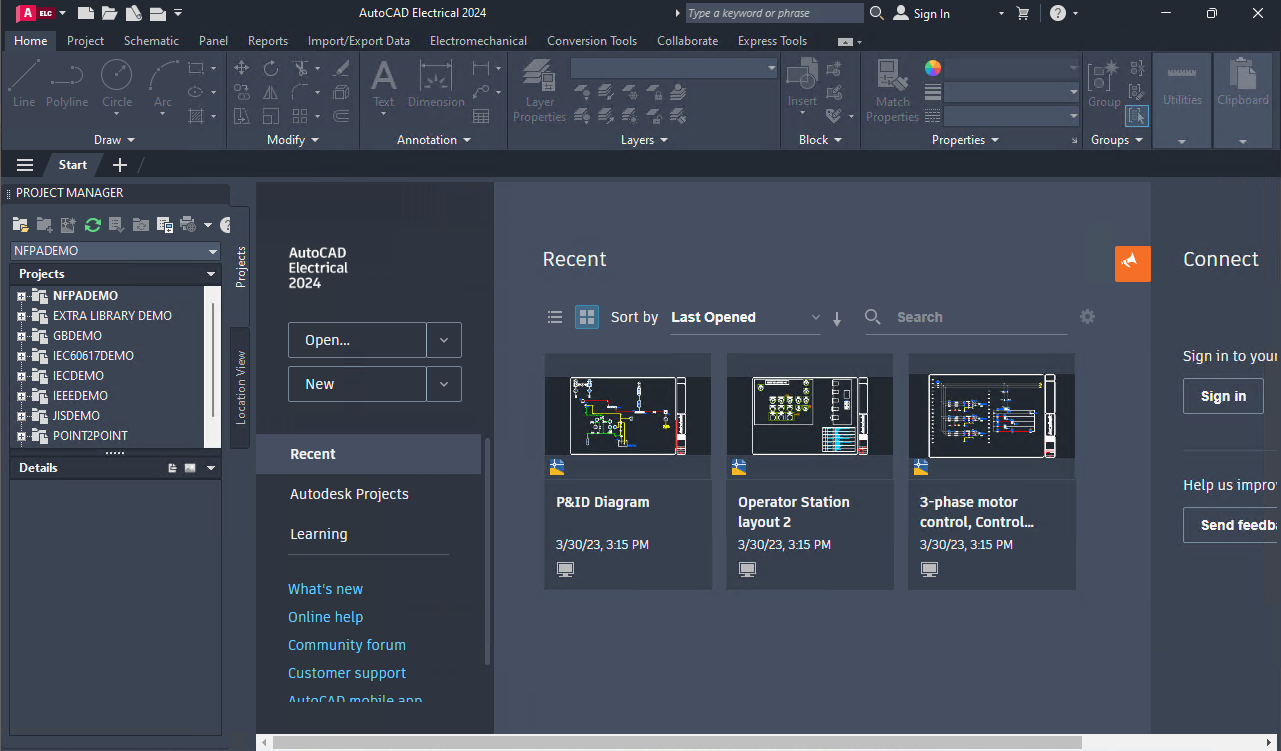The width and height of the screenshot is (1281, 751).
Task: Click the New Drawing icon in Project Manager
Action: [68, 225]
